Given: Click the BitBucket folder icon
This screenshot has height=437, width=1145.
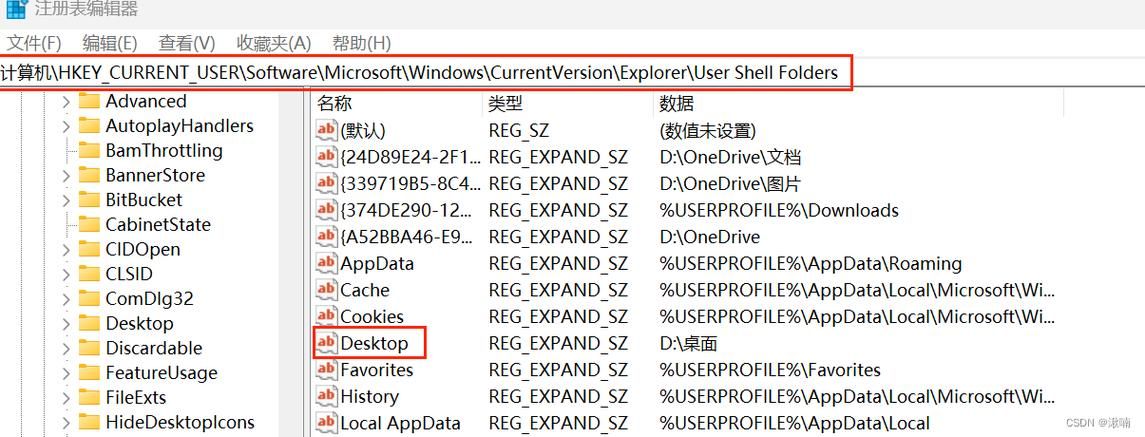Looking at the screenshot, I should [88, 200].
